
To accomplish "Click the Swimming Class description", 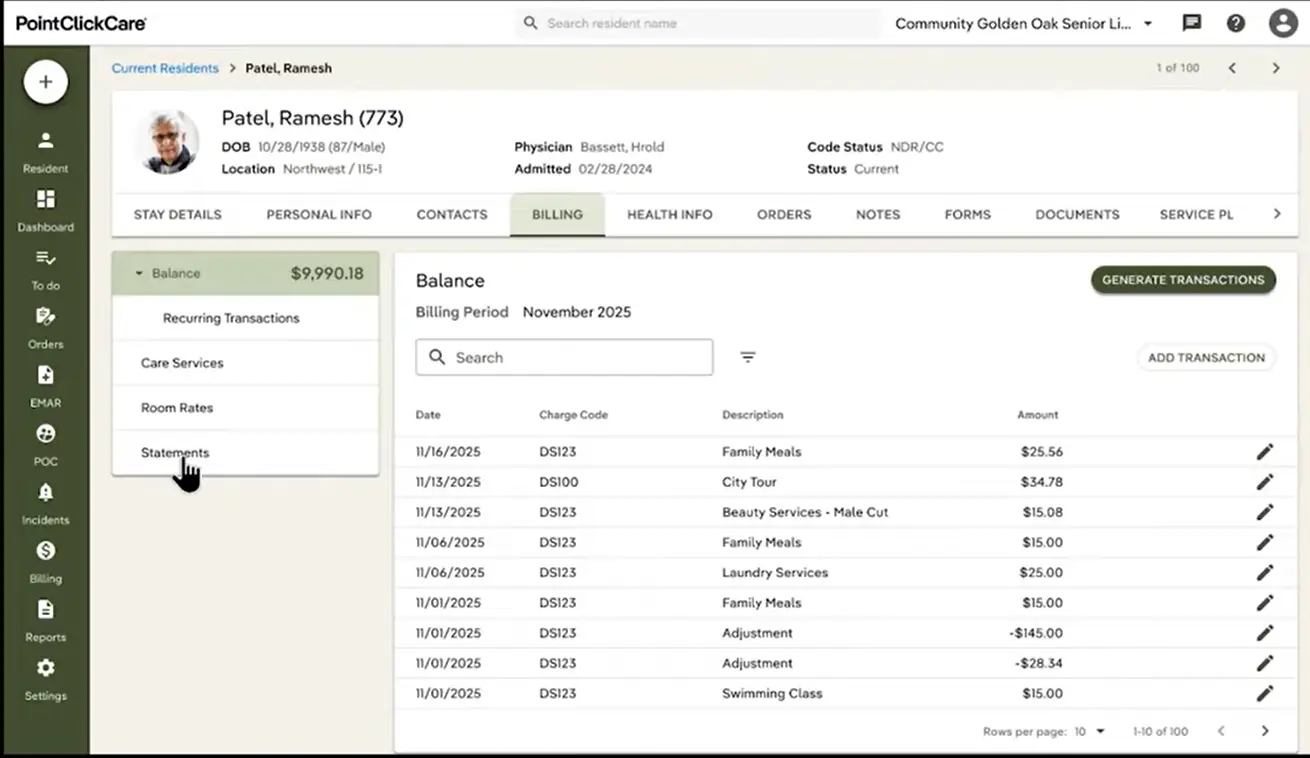I will pyautogui.click(x=772, y=693).
